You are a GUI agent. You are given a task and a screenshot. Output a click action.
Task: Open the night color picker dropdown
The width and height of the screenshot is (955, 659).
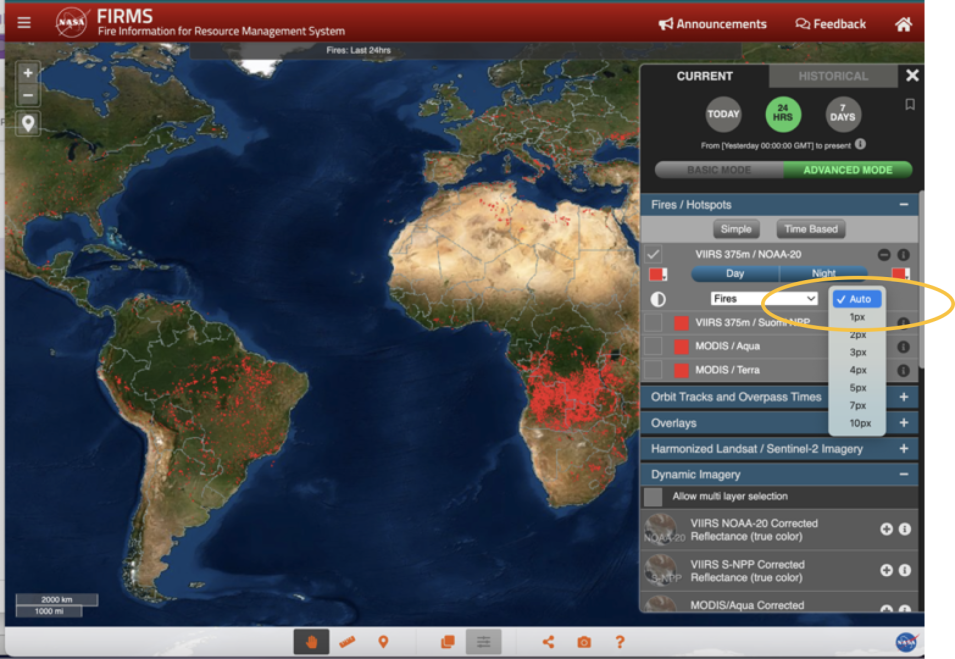901,273
